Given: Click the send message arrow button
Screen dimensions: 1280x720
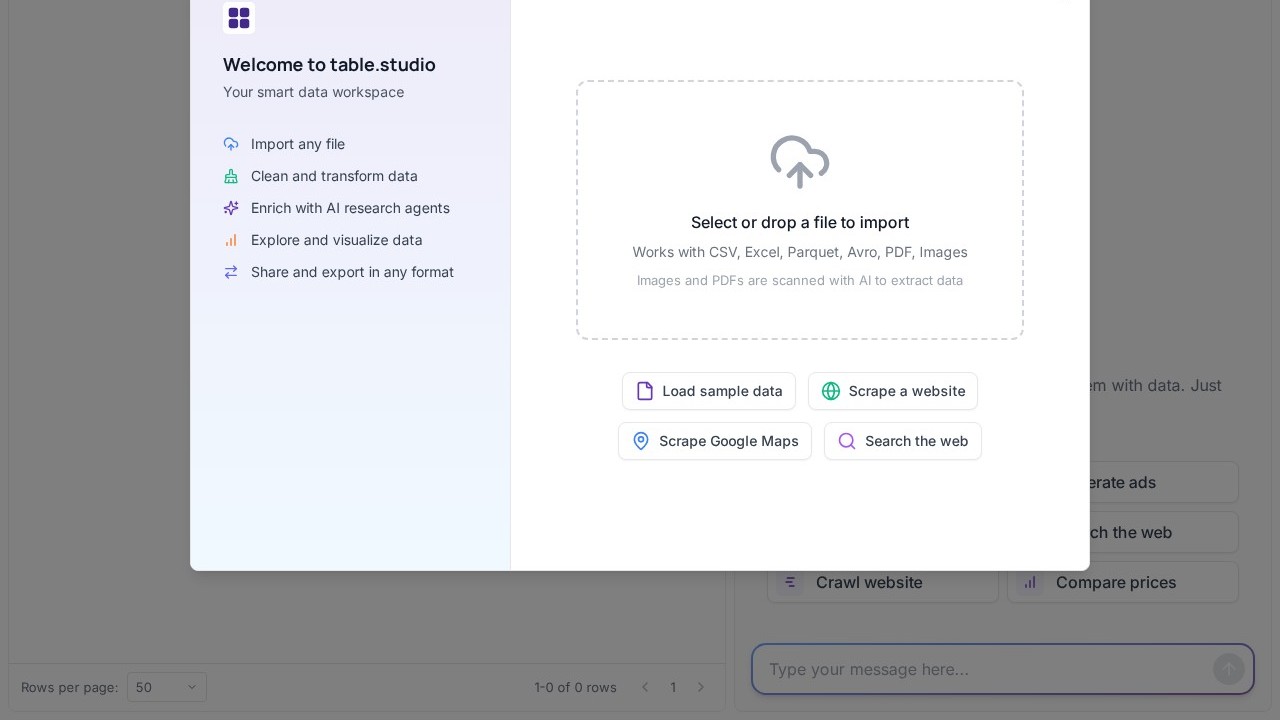Looking at the screenshot, I should tap(1228, 669).
